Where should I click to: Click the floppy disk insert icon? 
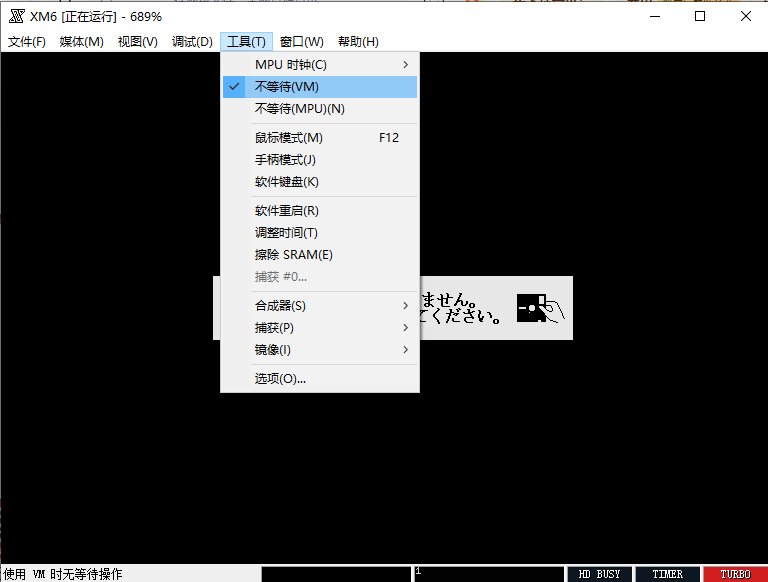tap(540, 308)
